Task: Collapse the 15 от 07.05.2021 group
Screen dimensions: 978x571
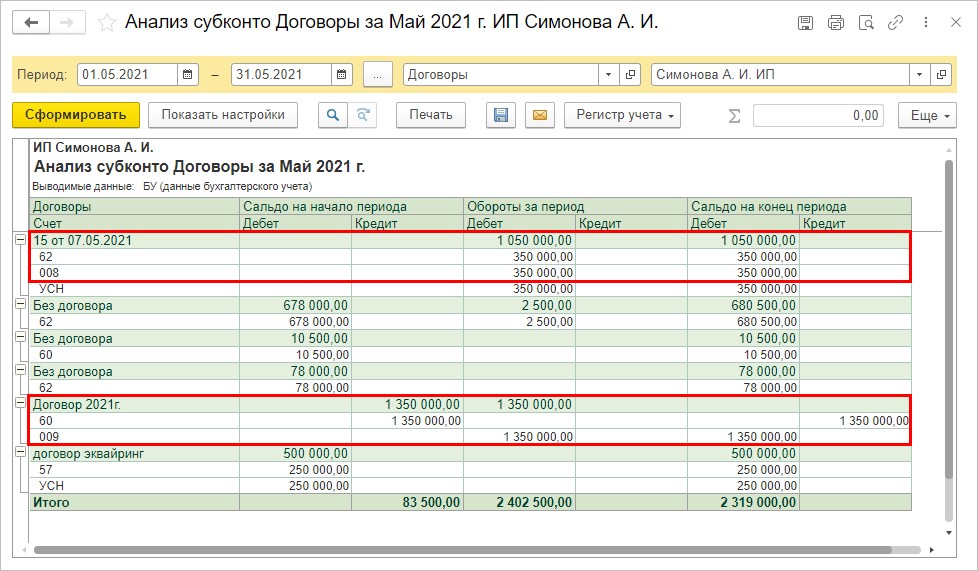Action: [x=20, y=239]
